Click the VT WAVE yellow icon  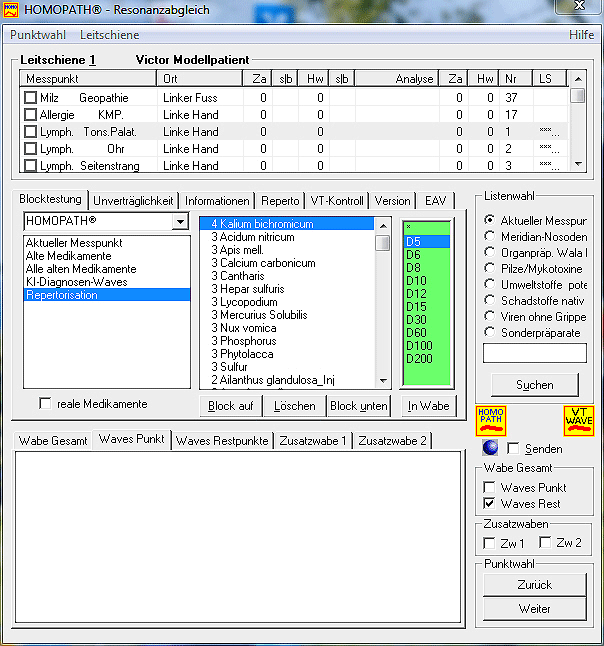[x=579, y=420]
